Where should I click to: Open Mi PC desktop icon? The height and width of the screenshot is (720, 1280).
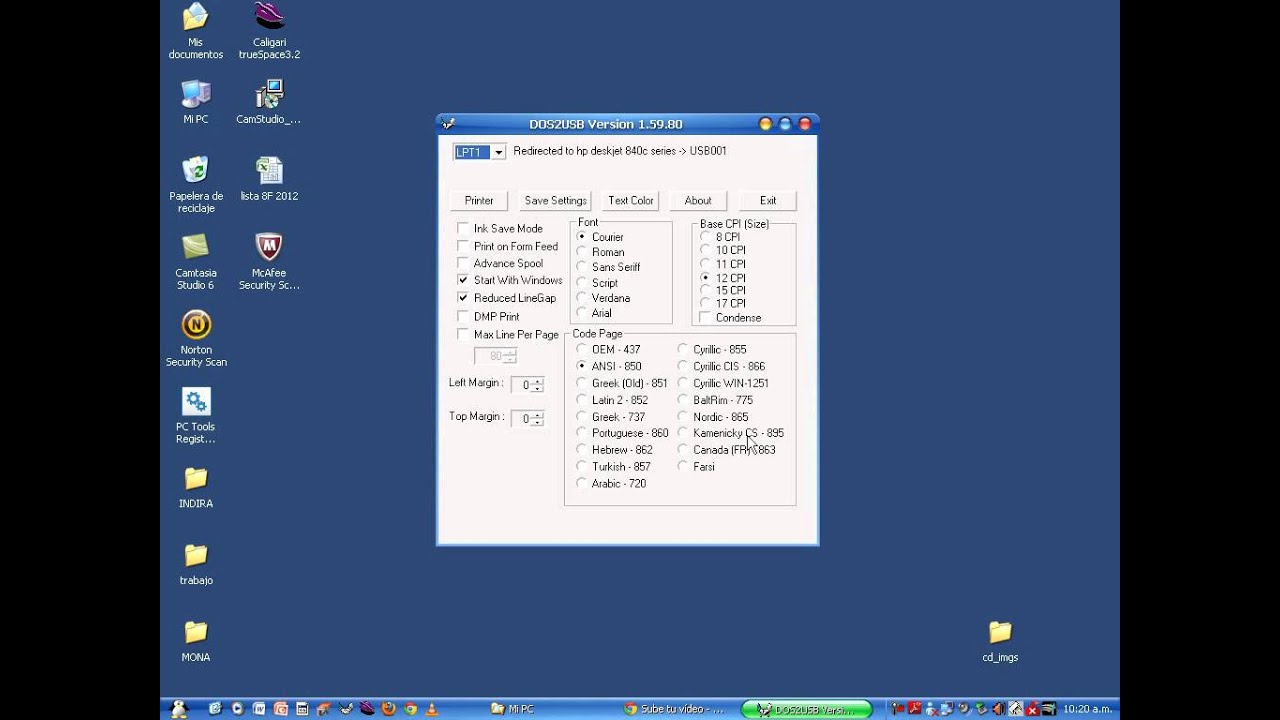pos(196,102)
